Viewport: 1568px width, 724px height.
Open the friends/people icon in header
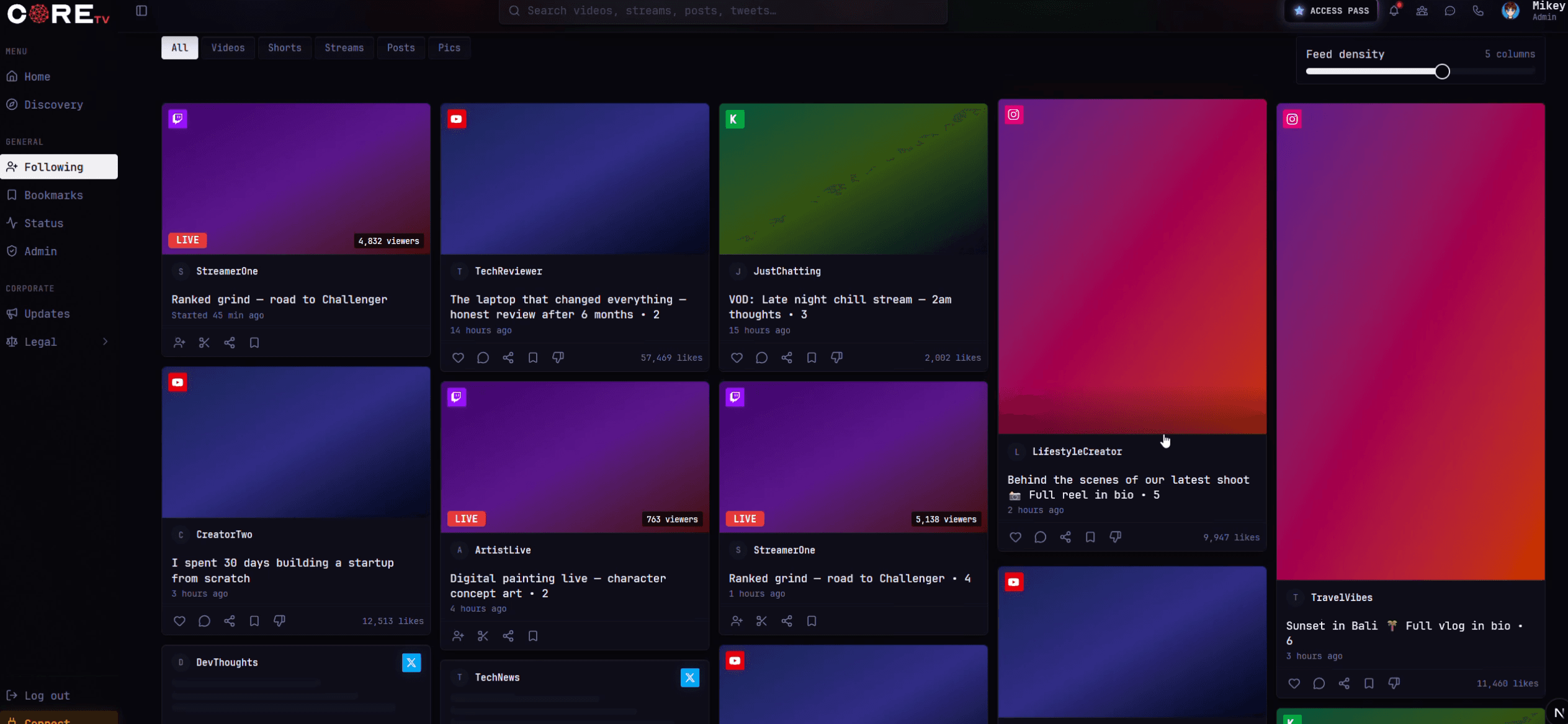1422,11
